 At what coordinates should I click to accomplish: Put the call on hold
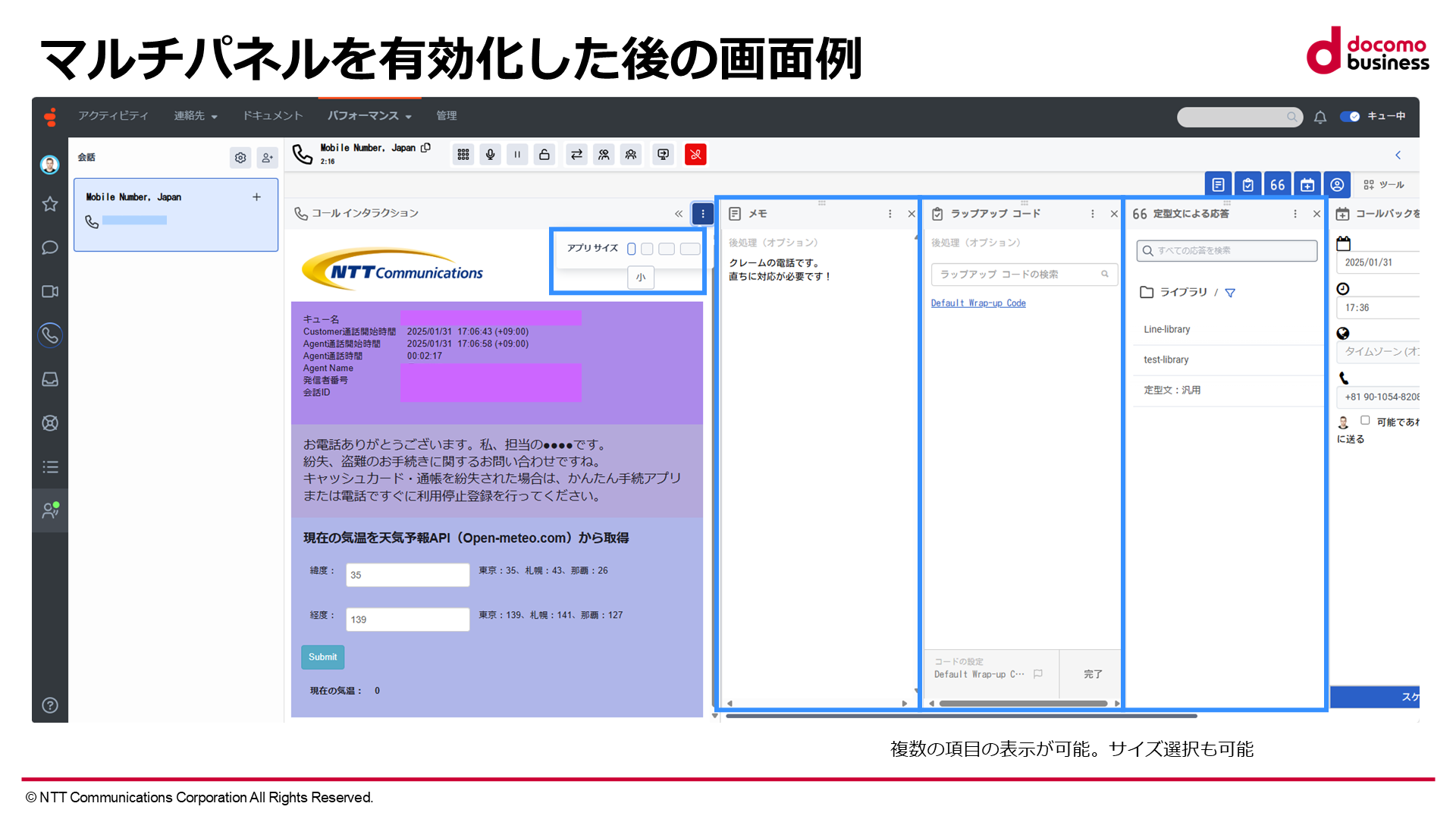click(x=517, y=155)
